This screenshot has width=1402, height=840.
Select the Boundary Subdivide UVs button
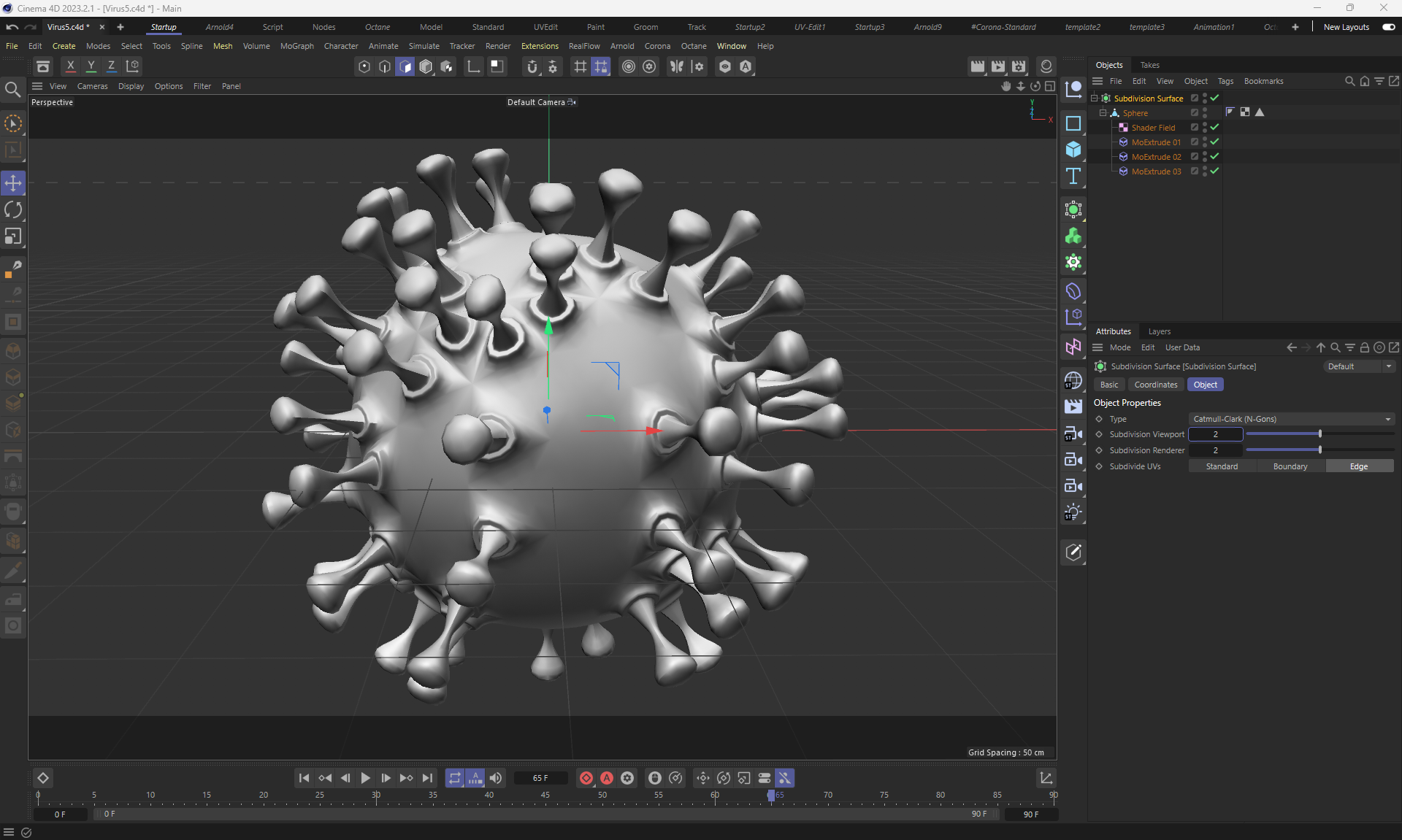pyautogui.click(x=1290, y=466)
